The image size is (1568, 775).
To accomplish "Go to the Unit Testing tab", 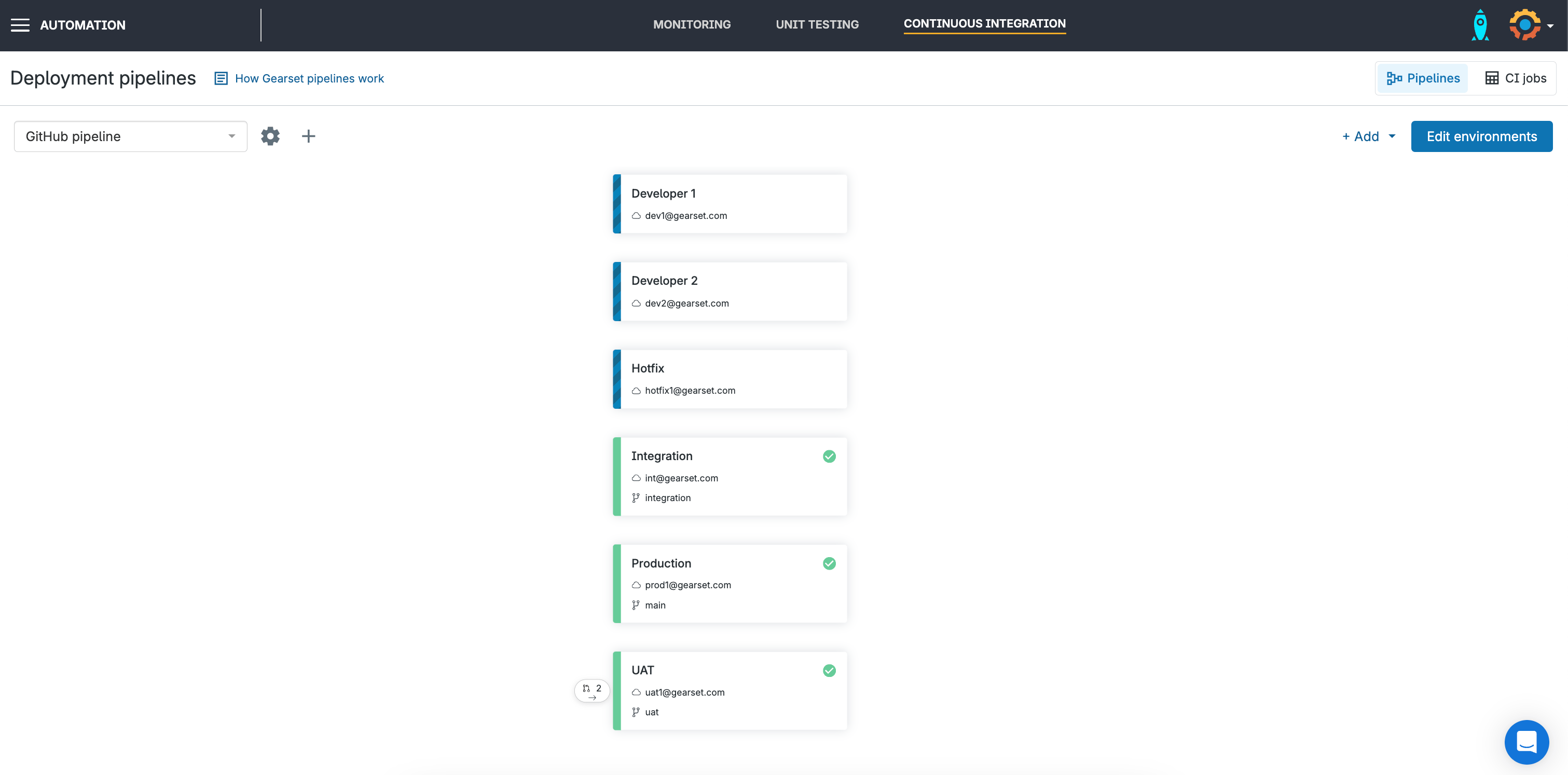I will (817, 24).
